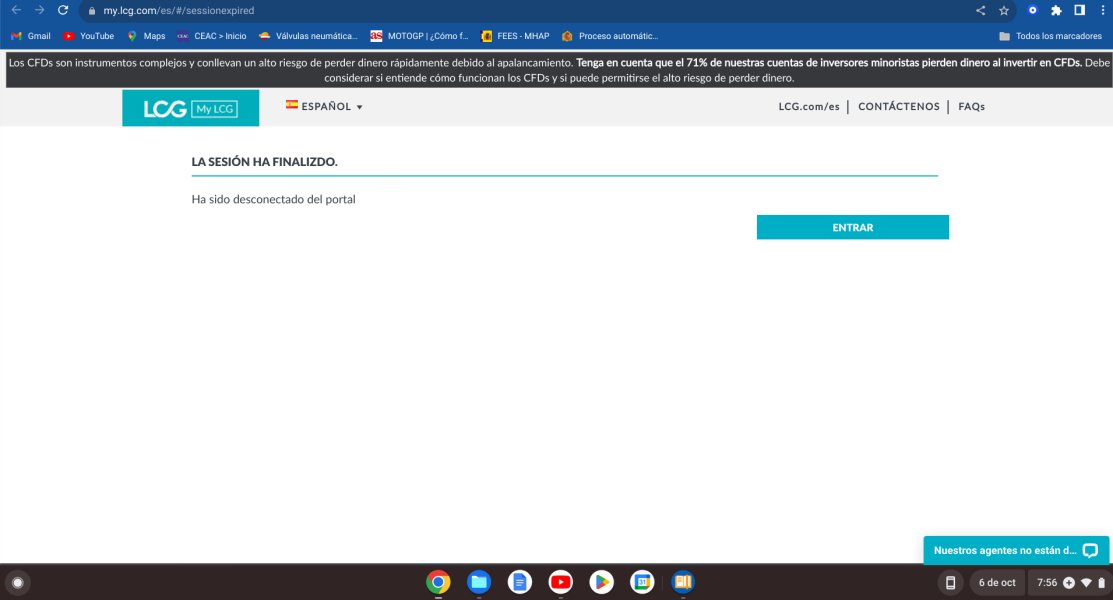This screenshot has height=600, width=1113.
Task: Open the Files app in the shelf
Action: point(479,582)
